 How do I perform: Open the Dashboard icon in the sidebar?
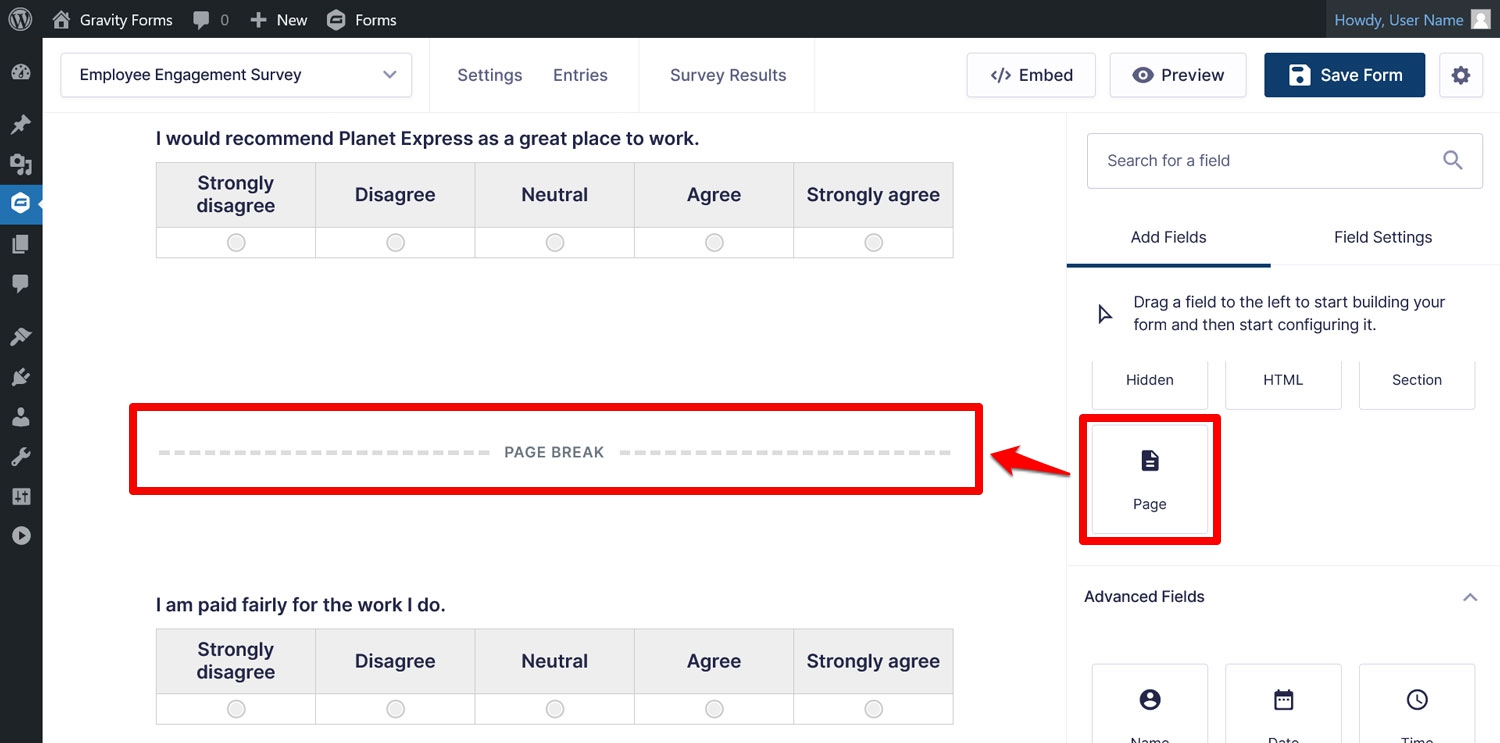[21, 72]
